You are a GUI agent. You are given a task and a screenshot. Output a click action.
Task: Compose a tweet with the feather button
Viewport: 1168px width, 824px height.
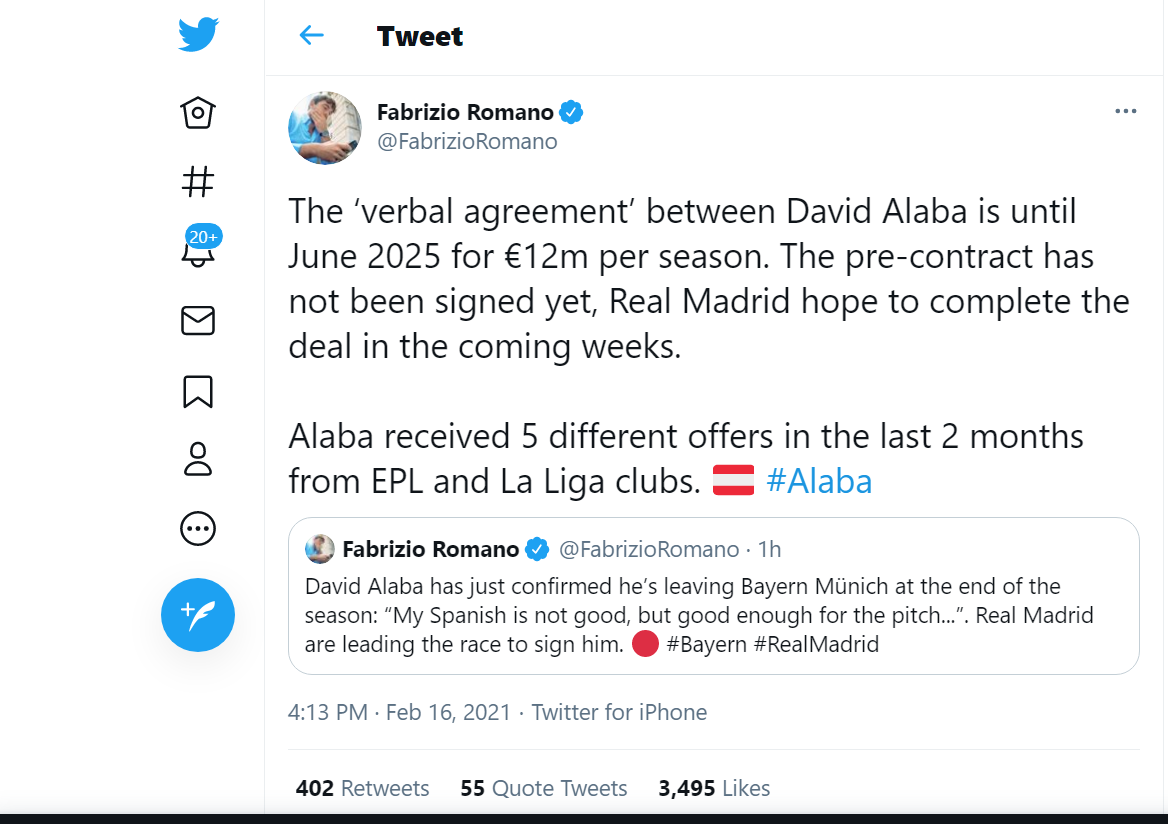pyautogui.click(x=197, y=614)
